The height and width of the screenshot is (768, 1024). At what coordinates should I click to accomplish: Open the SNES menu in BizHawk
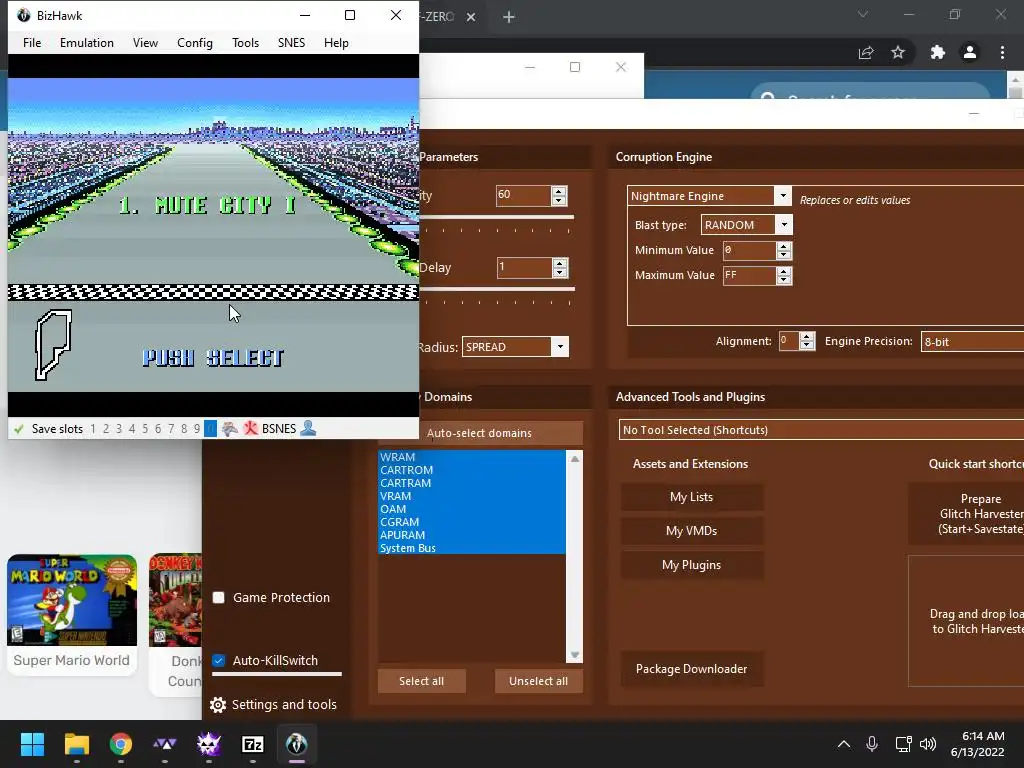point(291,42)
